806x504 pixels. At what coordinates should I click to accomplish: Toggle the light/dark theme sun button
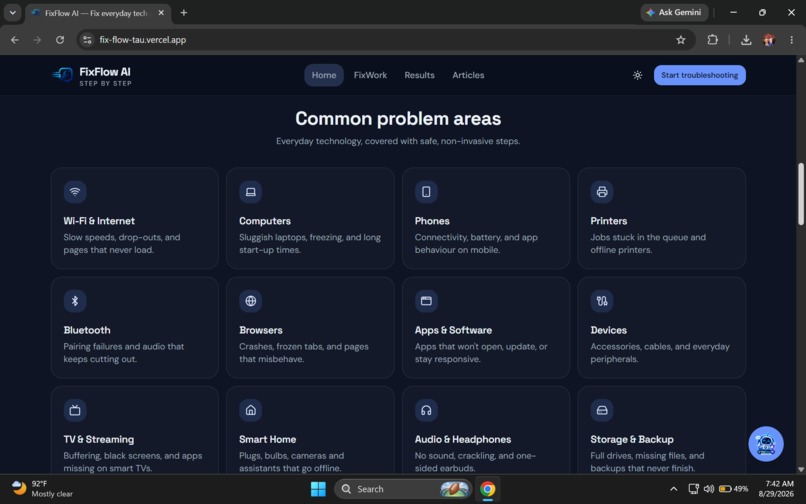pyautogui.click(x=637, y=75)
